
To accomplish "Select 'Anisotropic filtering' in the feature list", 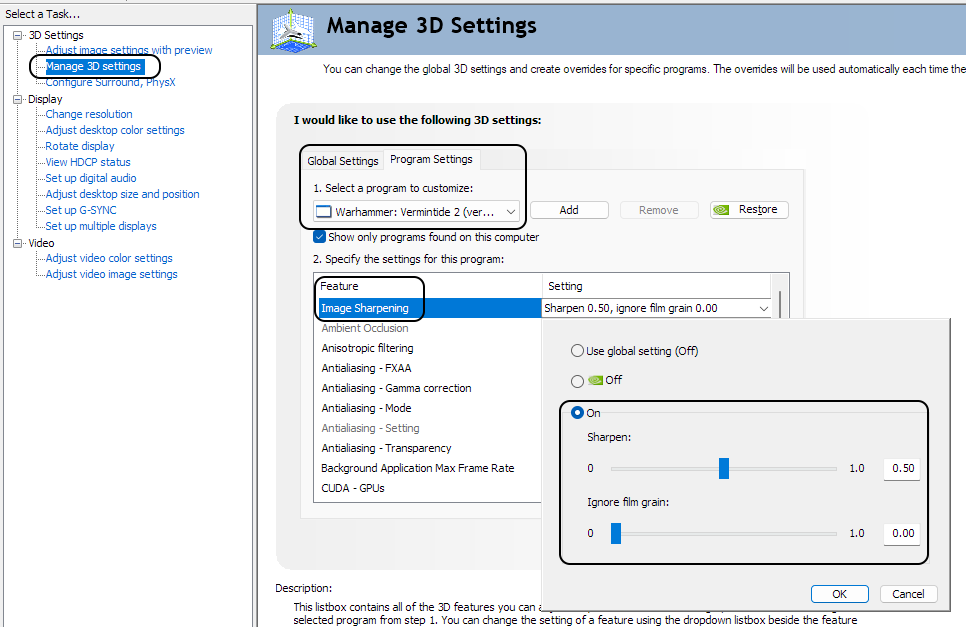I will pos(367,348).
